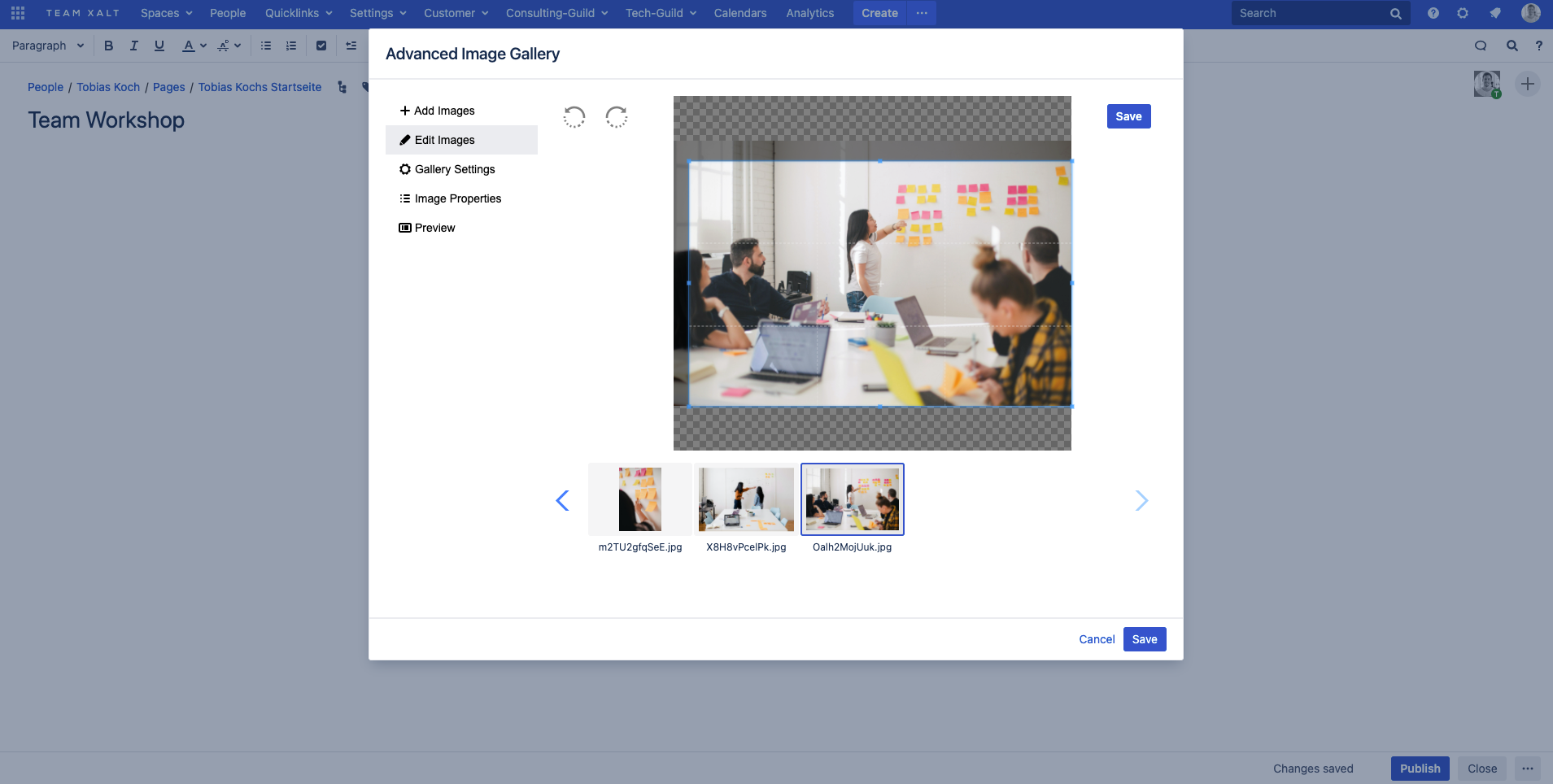Insert a task list checkbox
The width and height of the screenshot is (1553, 784).
click(x=321, y=46)
